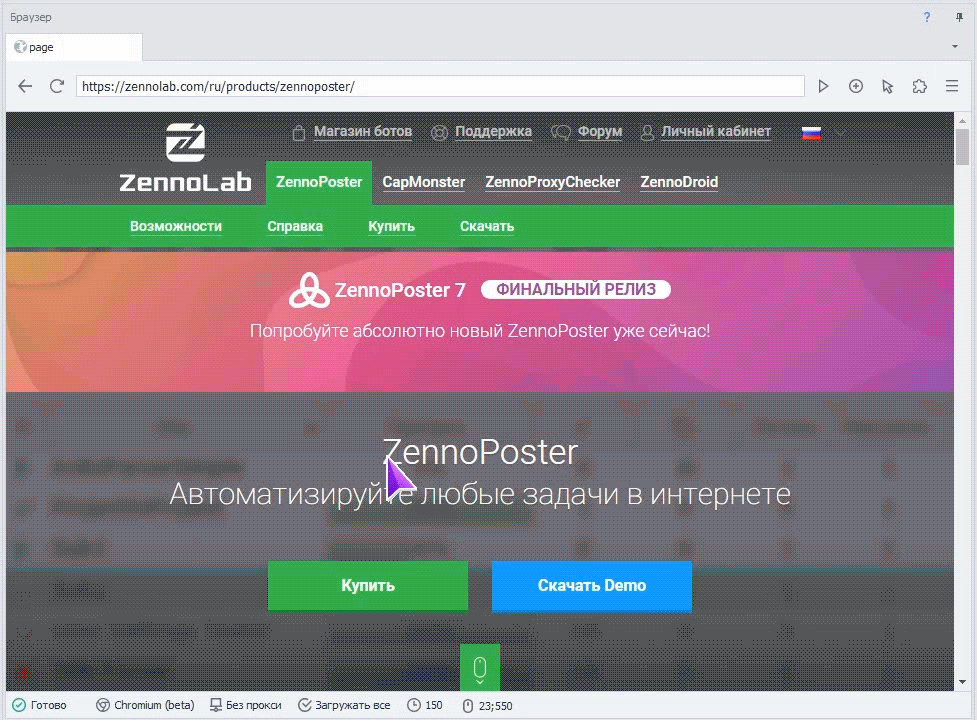Image resolution: width=977 pixels, height=720 pixels.
Task: Expand the tab list dropdown arrow
Action: tap(955, 47)
